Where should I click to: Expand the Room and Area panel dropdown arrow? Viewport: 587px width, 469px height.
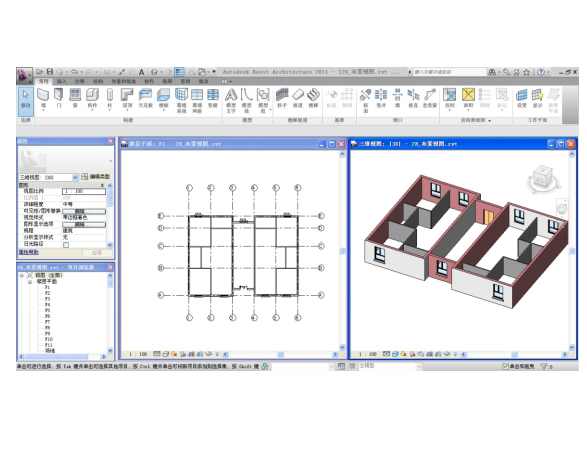(489, 121)
